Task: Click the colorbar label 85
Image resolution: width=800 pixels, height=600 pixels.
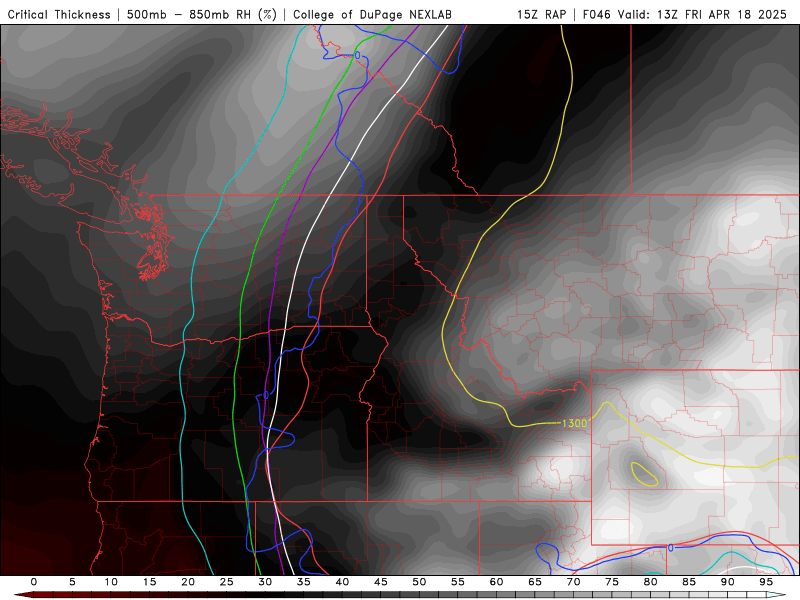Action: coord(689,582)
